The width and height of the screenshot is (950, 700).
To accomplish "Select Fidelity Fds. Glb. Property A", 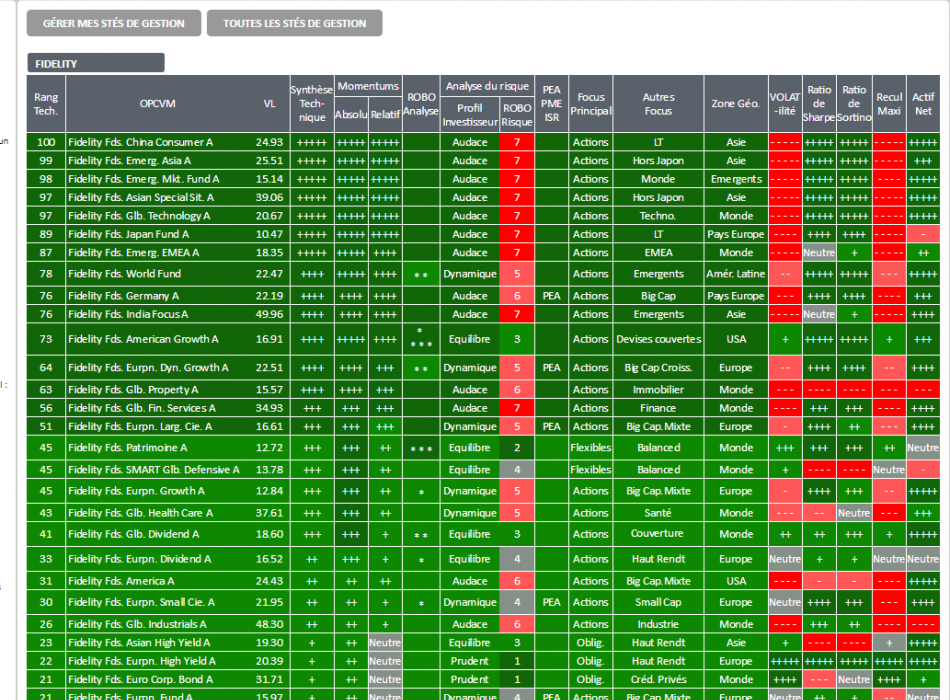I will coord(133,390).
